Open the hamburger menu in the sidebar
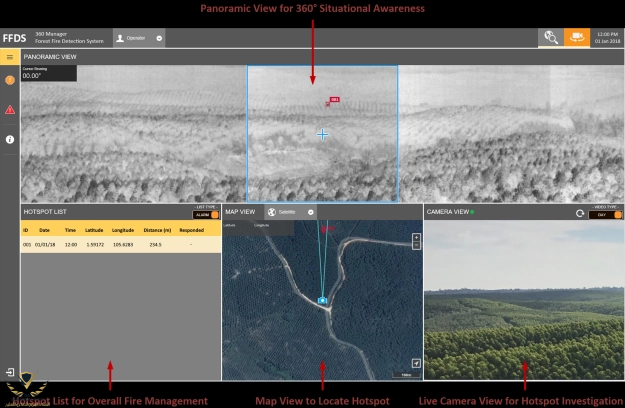The width and height of the screenshot is (625, 408). (x=10, y=57)
